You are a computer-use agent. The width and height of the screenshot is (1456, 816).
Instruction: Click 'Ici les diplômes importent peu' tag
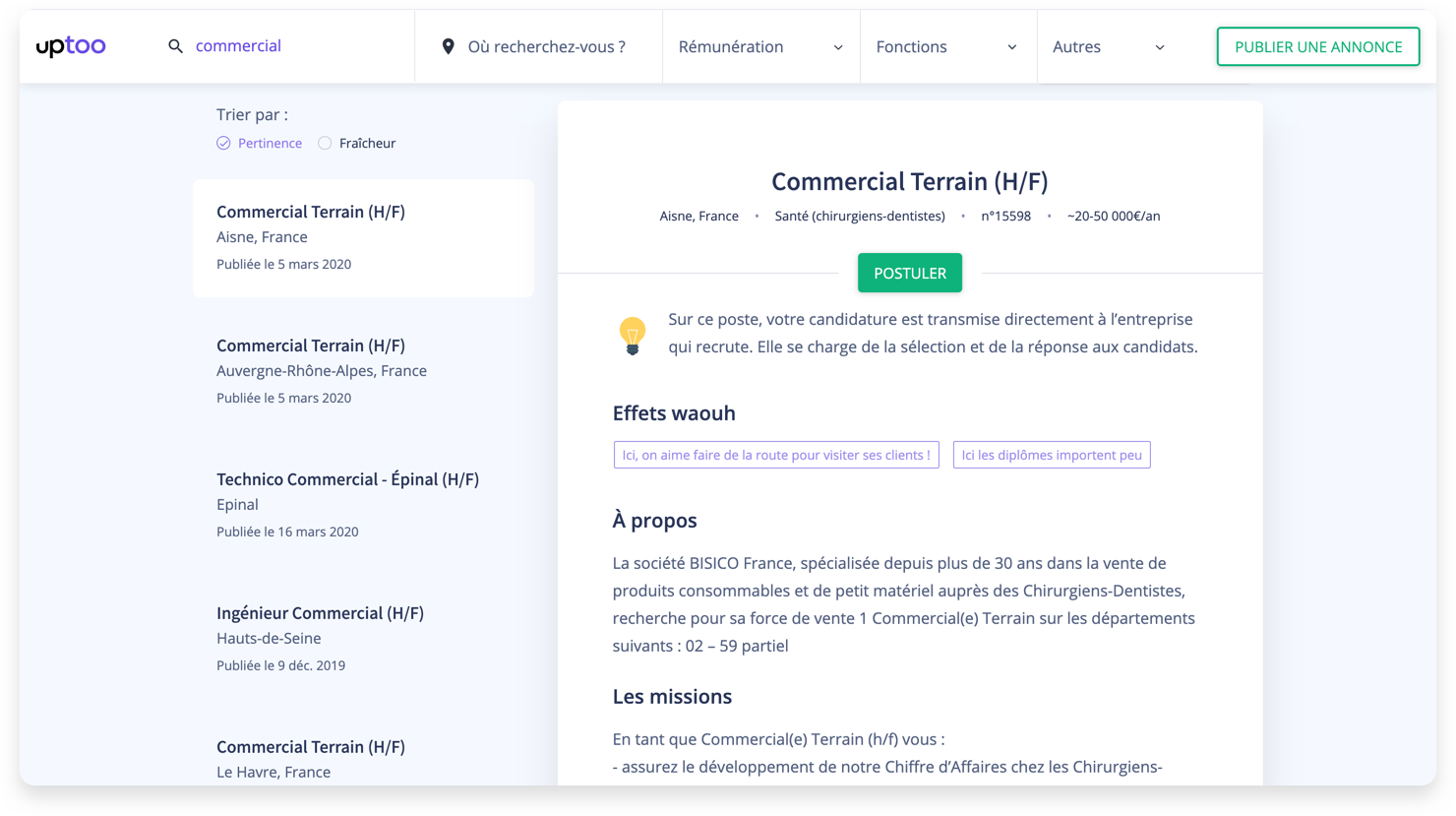[x=1052, y=455]
